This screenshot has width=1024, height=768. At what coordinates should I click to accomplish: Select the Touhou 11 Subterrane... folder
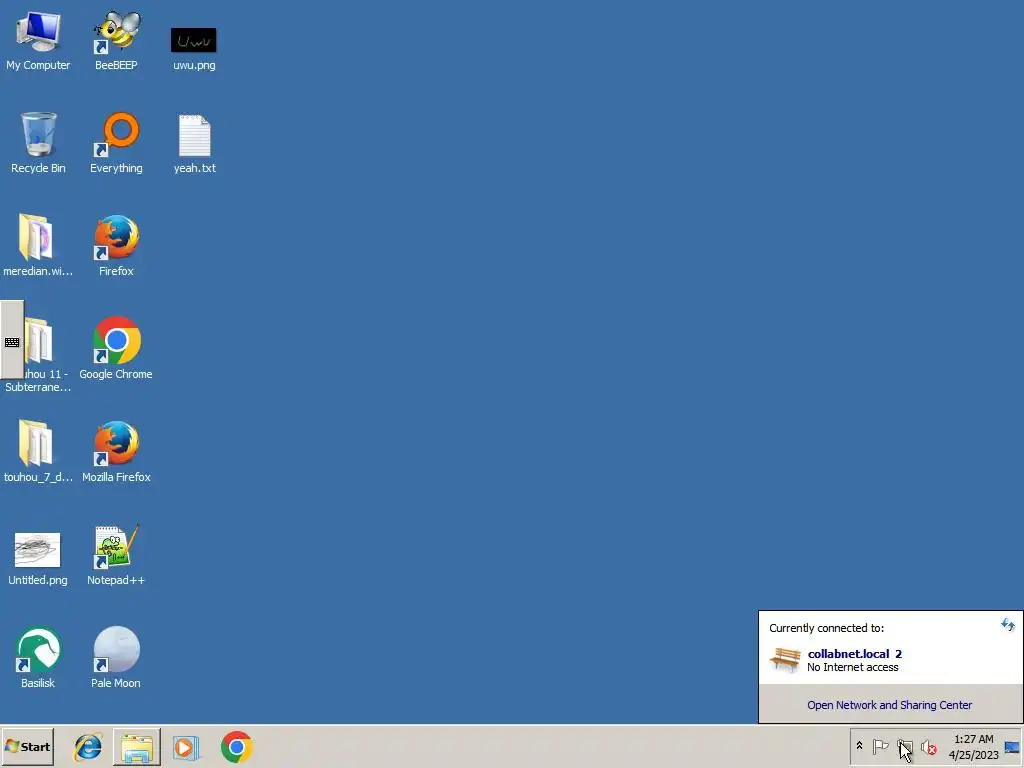click(x=39, y=354)
